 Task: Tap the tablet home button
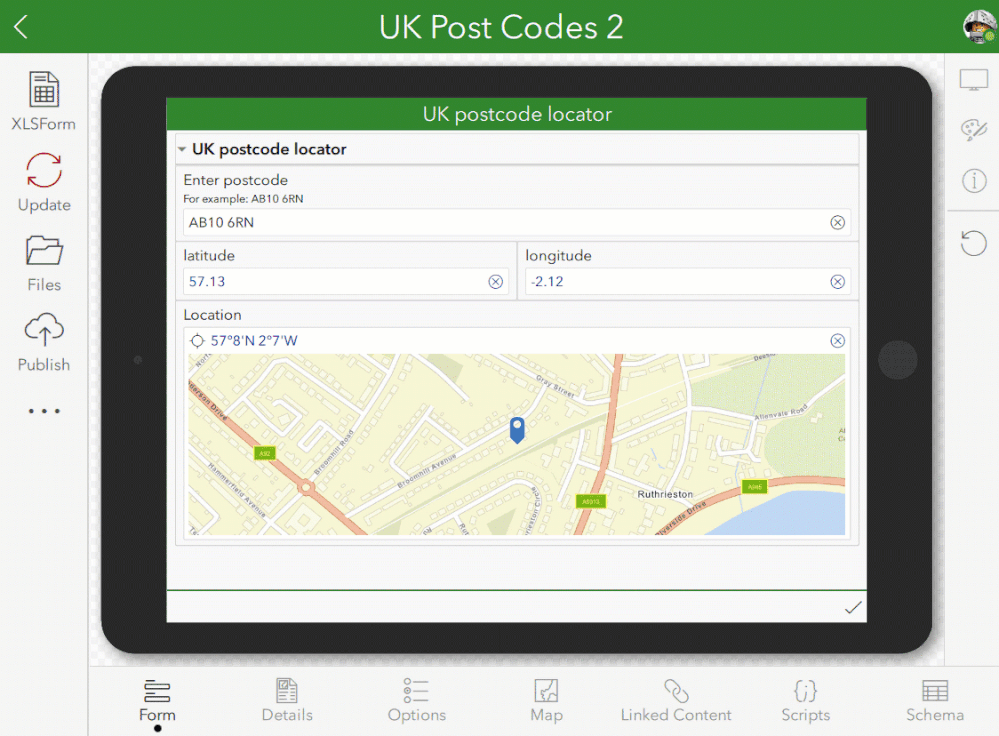click(x=897, y=360)
